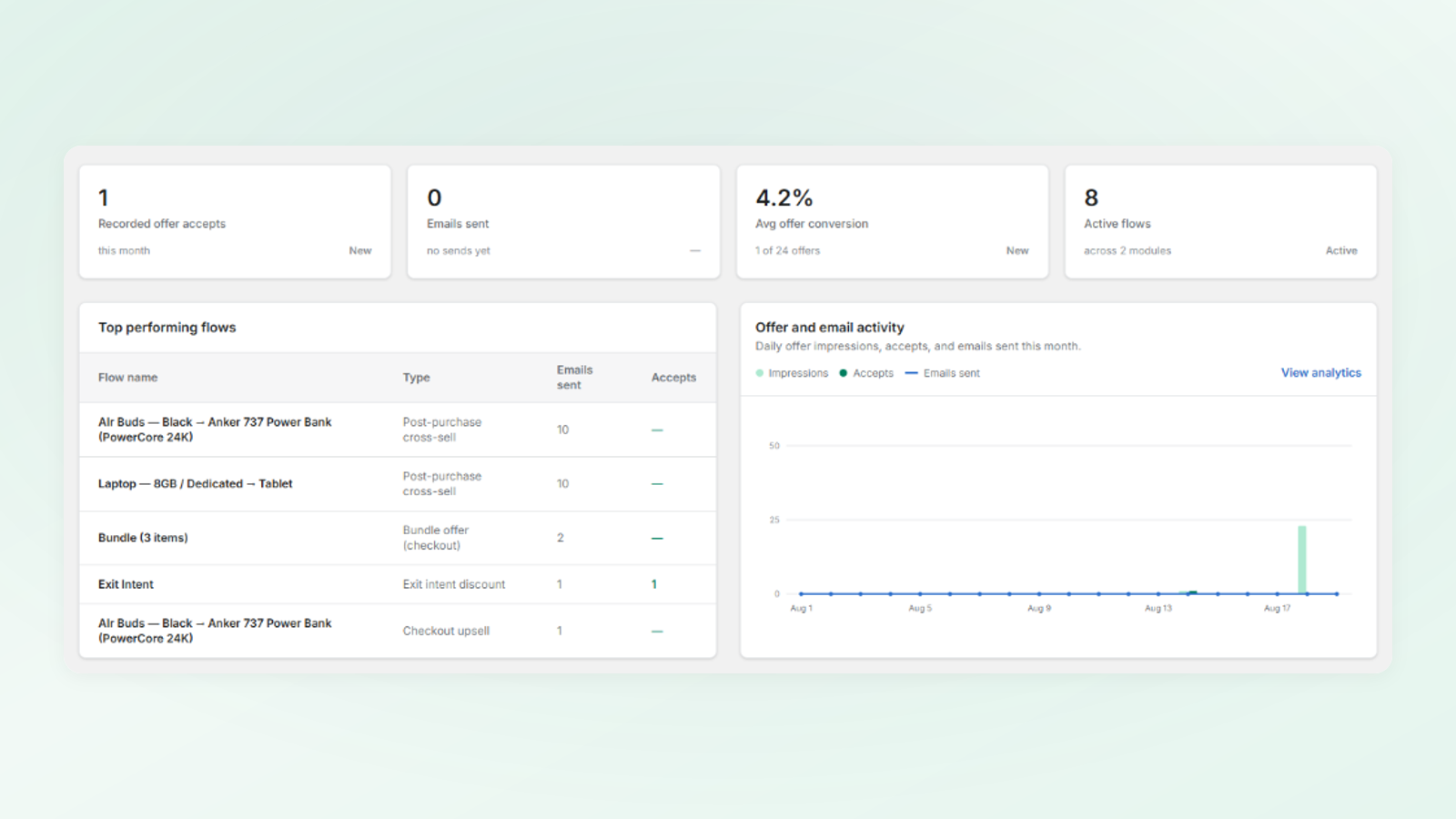The image size is (1456, 819).
Task: Click the Type column header
Action: (x=416, y=378)
